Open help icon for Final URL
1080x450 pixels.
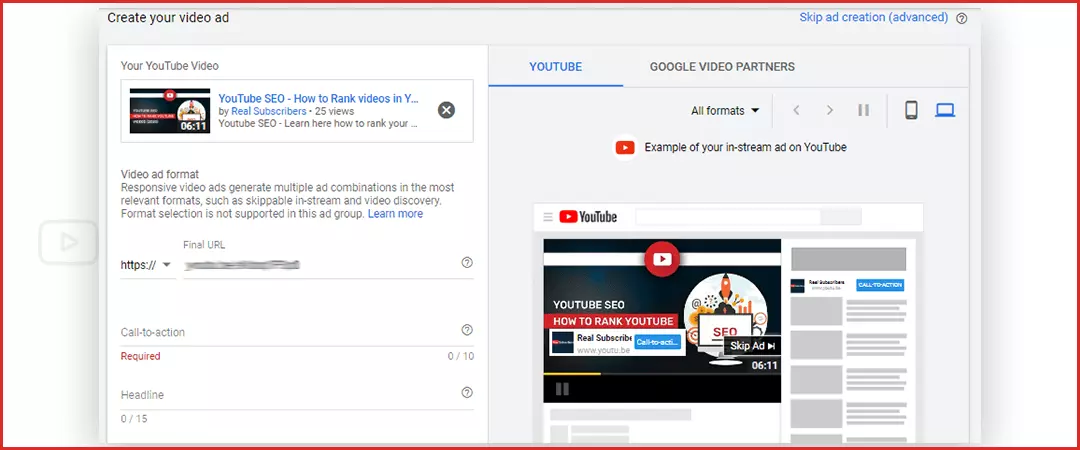tap(467, 263)
